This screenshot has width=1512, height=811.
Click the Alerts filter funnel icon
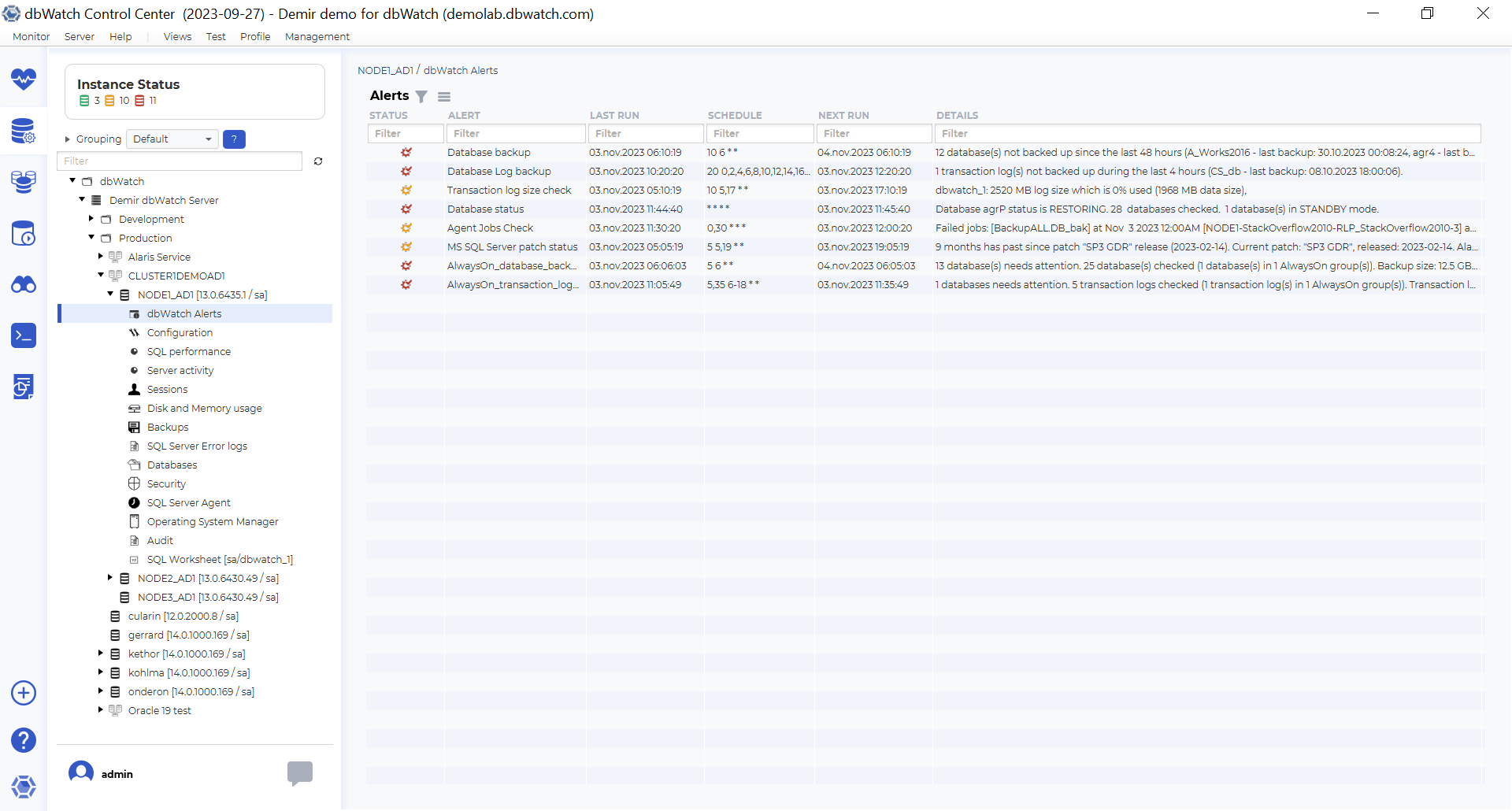coord(421,96)
